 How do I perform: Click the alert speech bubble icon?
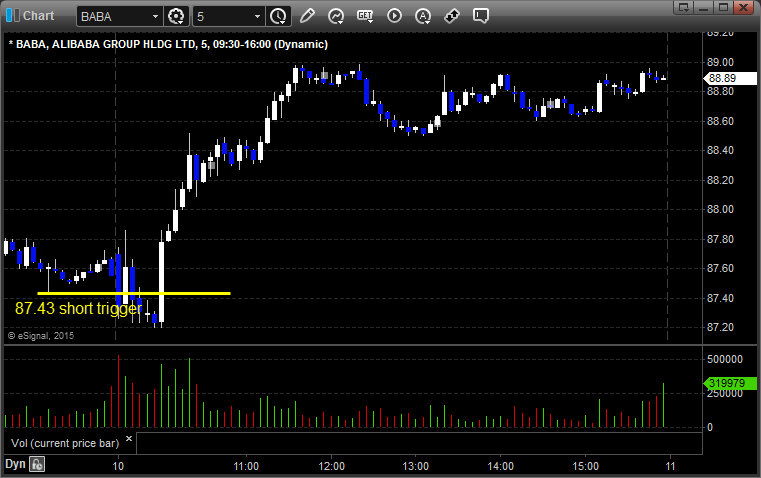(x=480, y=16)
